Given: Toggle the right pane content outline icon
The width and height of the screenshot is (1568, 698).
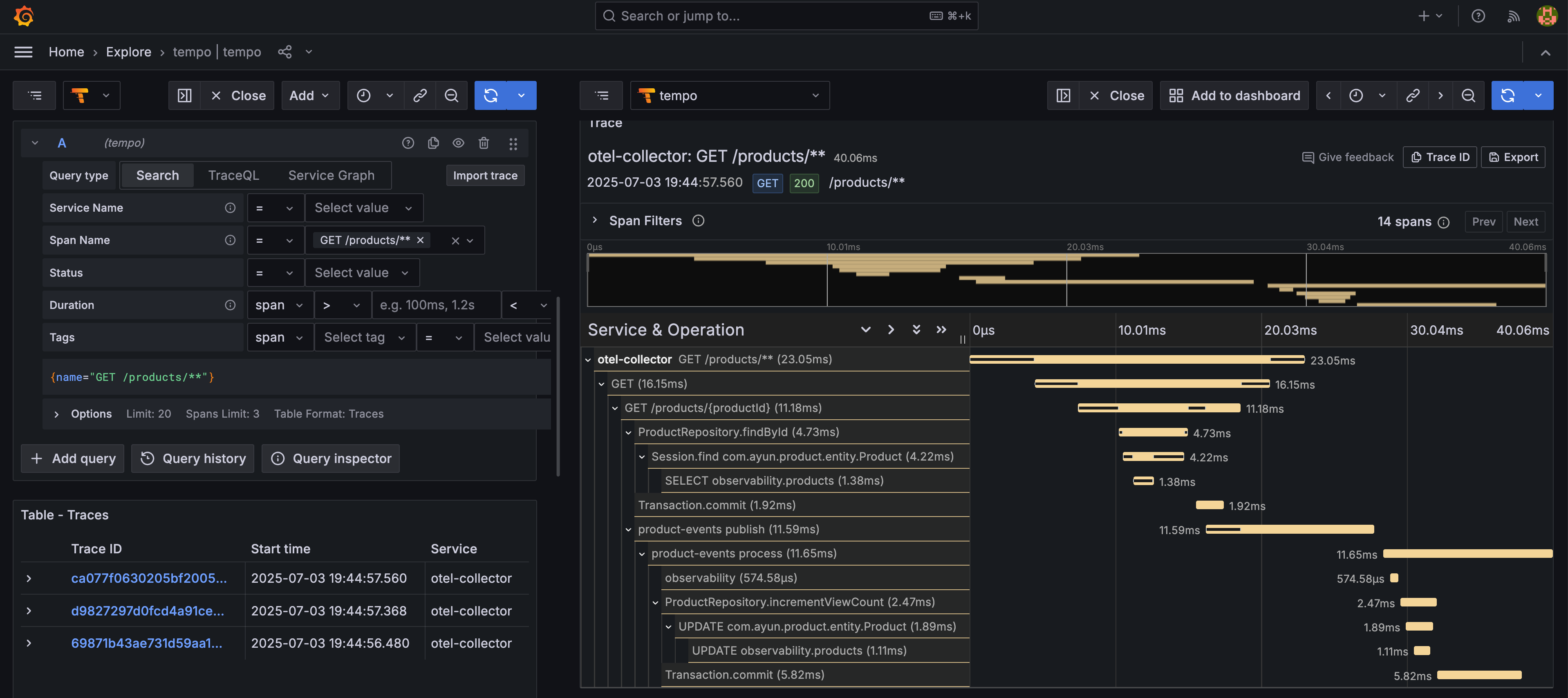Looking at the screenshot, I should [601, 96].
